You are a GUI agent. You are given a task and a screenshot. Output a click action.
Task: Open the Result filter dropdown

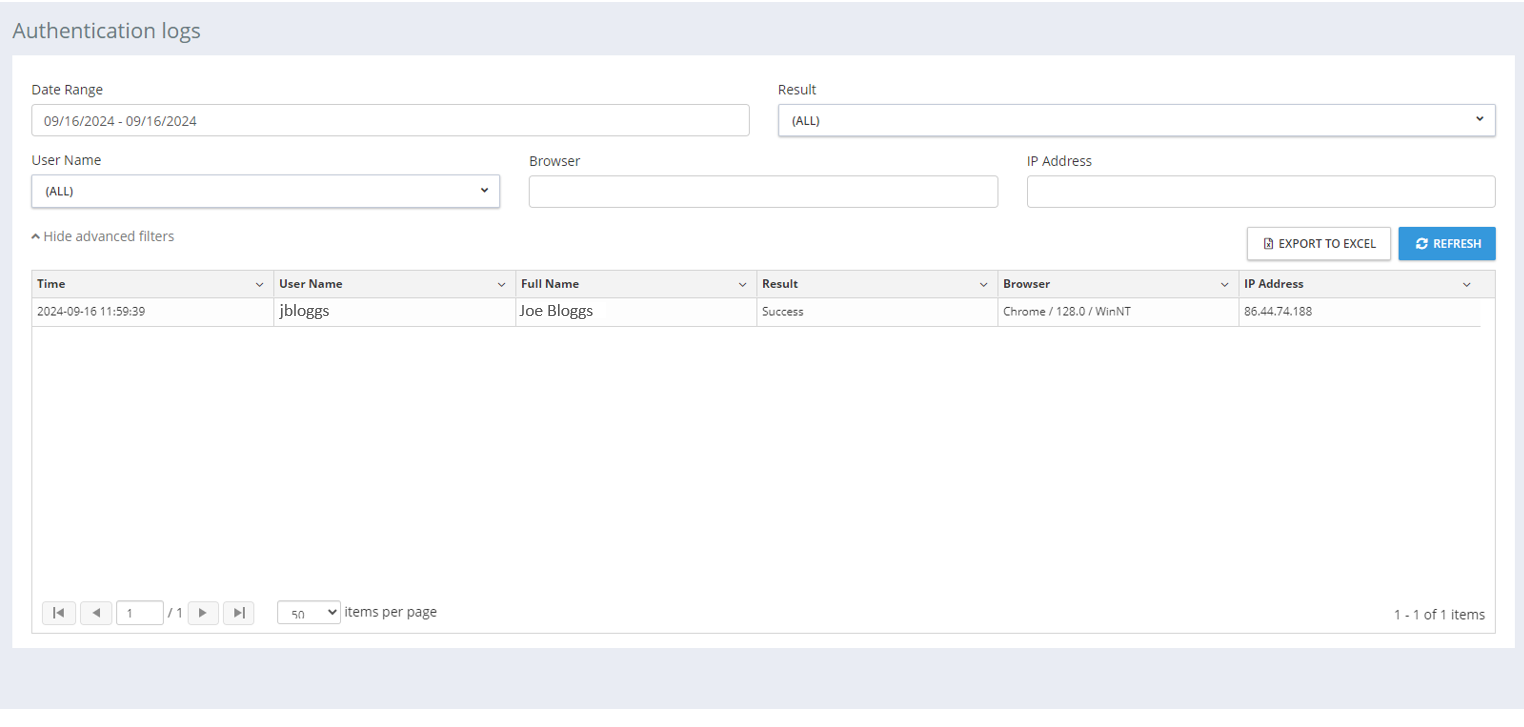(1136, 120)
